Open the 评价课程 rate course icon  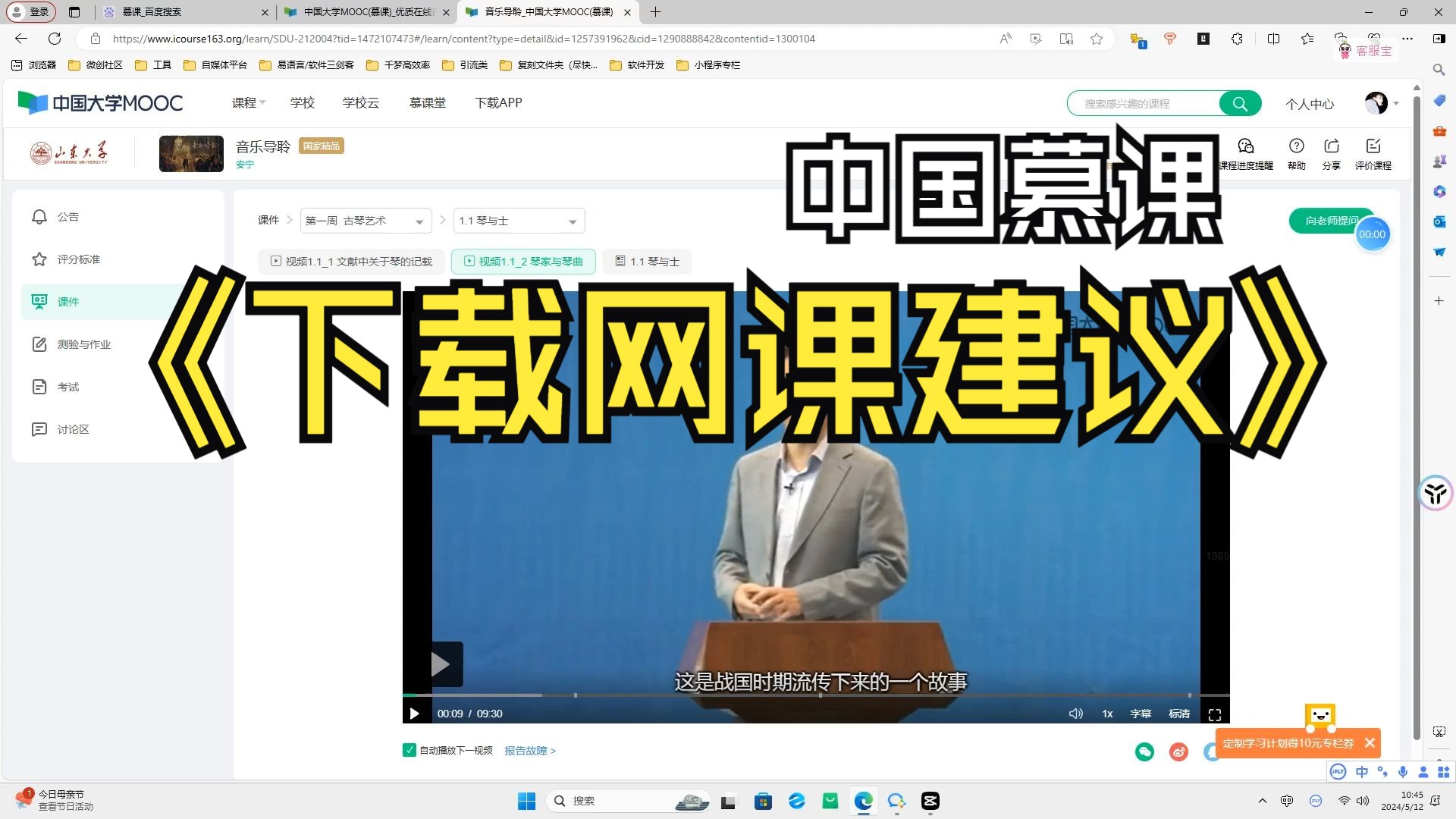coord(1373,154)
